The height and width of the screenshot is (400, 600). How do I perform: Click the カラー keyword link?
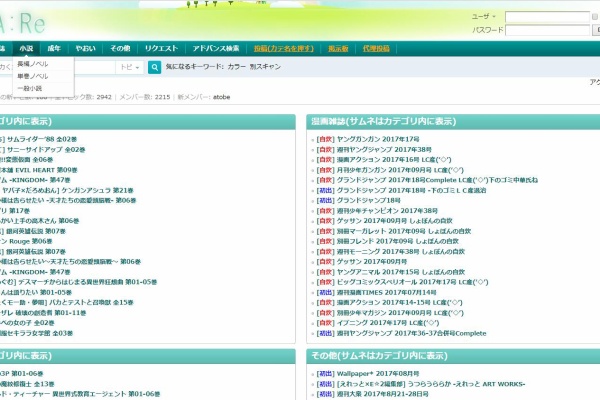tap(237, 67)
